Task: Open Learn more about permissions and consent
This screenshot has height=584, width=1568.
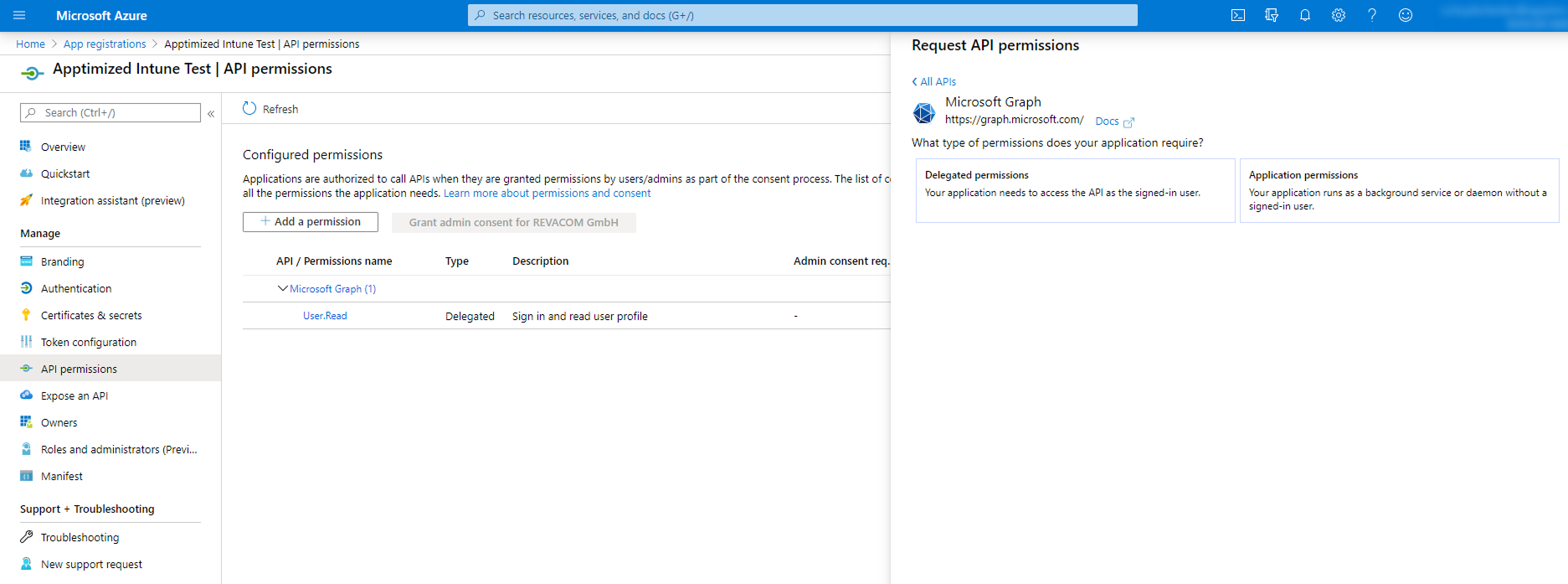Action: coord(547,193)
